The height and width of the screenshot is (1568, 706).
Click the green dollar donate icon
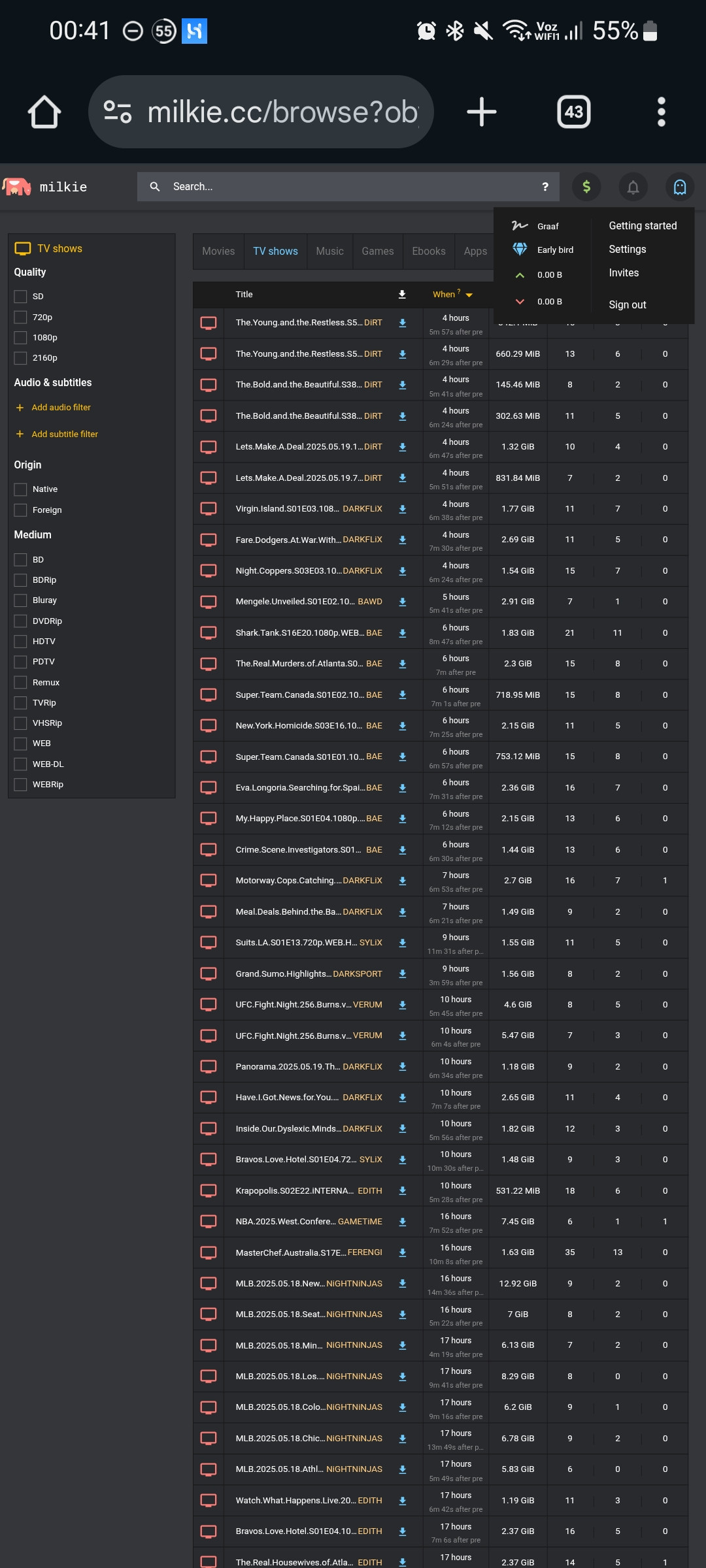coord(586,187)
